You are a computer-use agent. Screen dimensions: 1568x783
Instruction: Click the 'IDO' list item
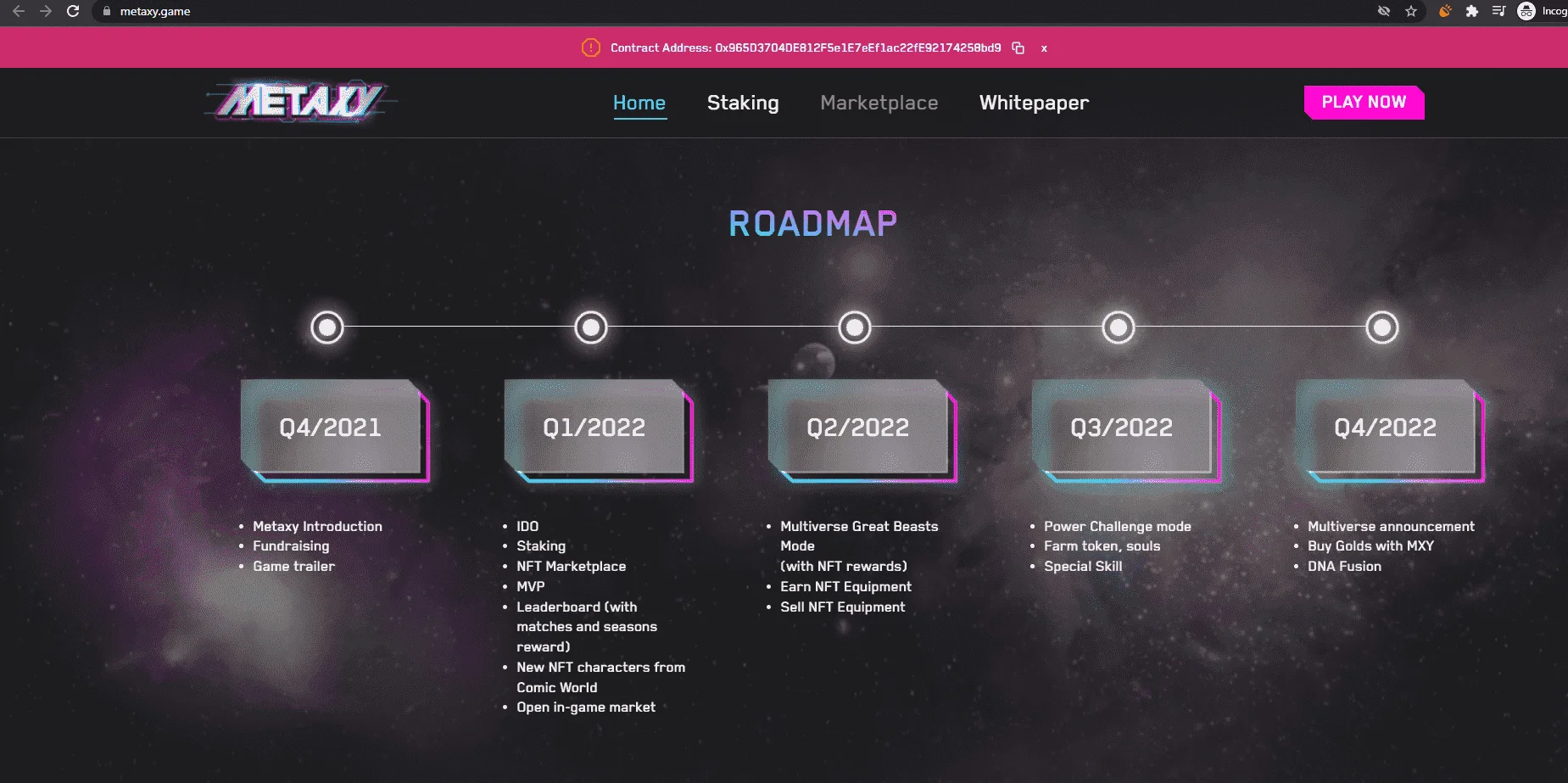(x=527, y=526)
